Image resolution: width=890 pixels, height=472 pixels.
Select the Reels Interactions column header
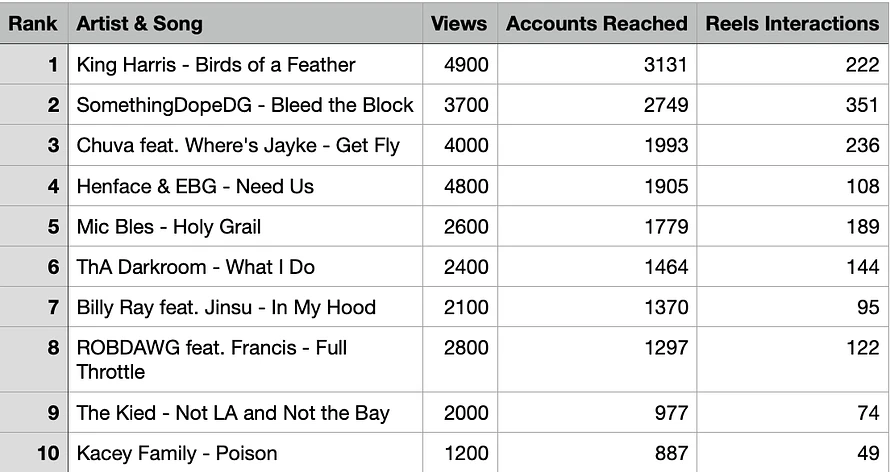[793, 23]
